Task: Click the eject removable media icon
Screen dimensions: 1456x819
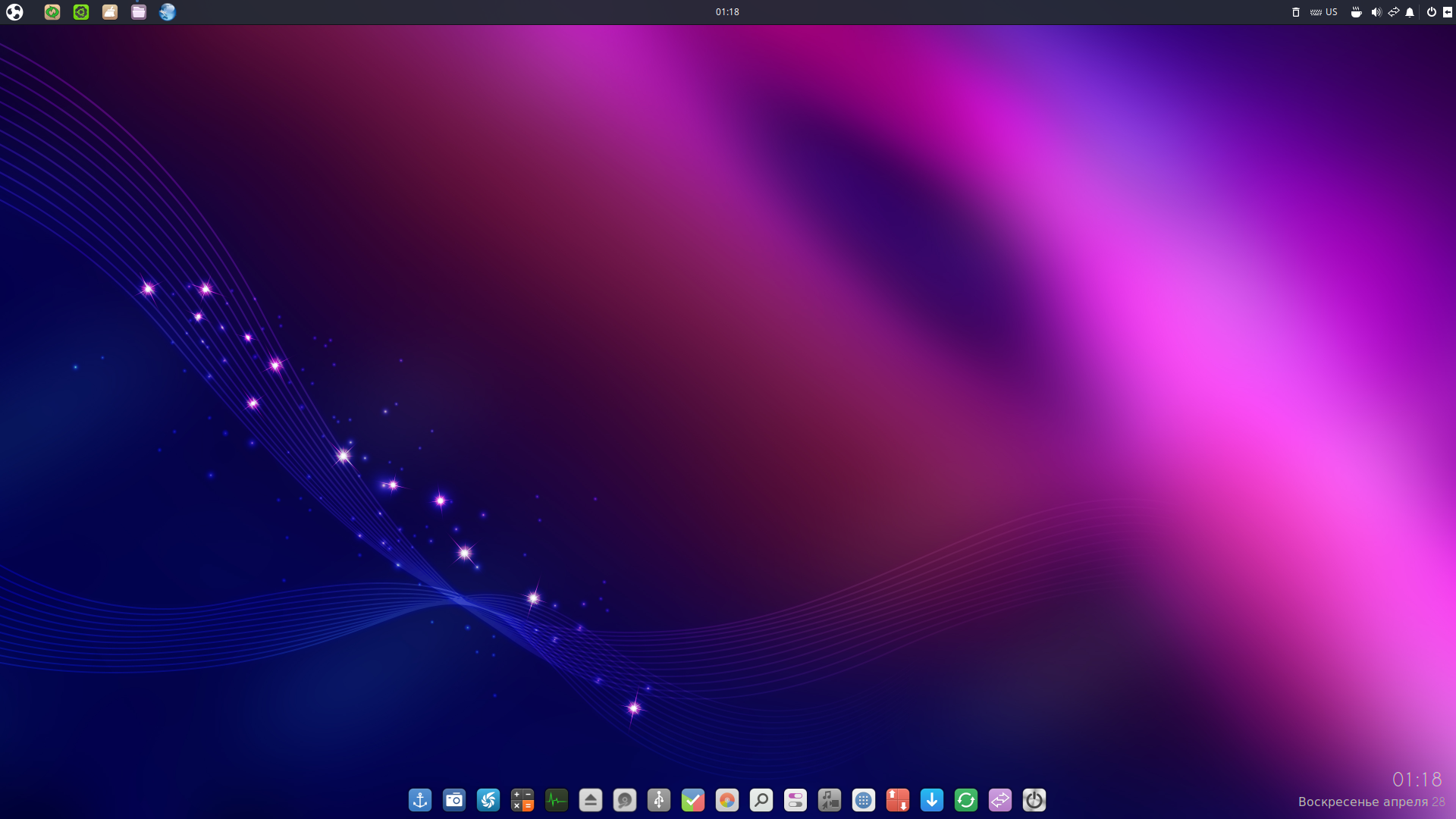Action: click(591, 800)
